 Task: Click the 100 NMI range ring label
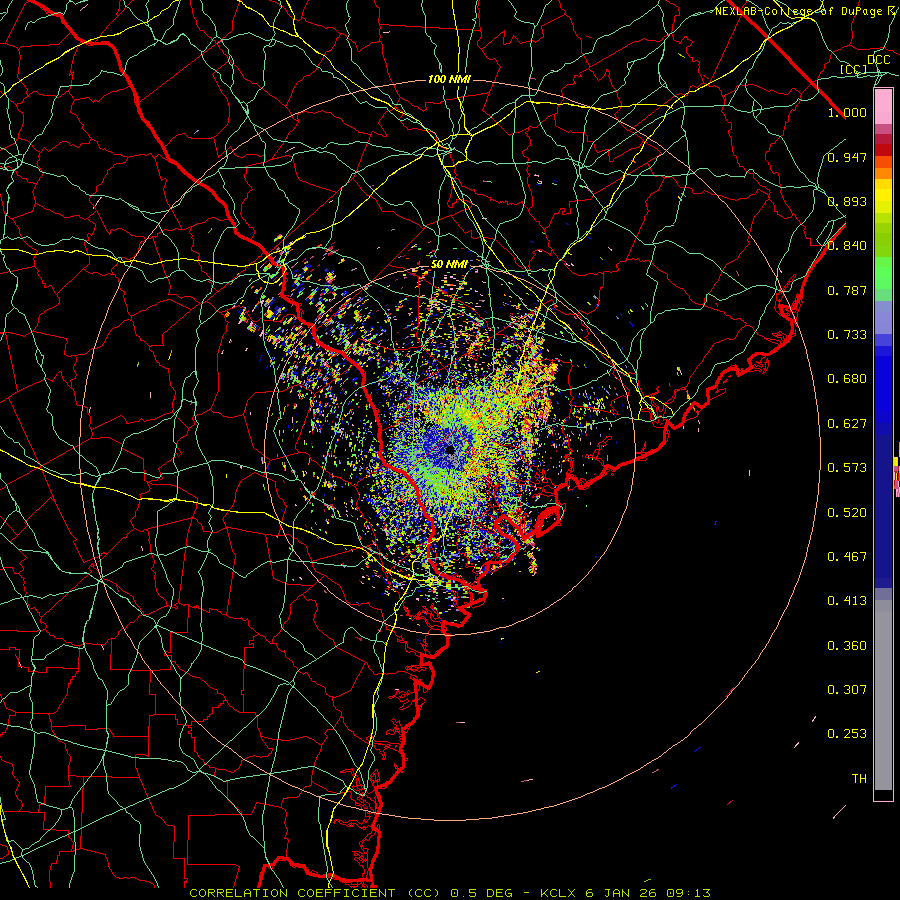pyautogui.click(x=449, y=79)
